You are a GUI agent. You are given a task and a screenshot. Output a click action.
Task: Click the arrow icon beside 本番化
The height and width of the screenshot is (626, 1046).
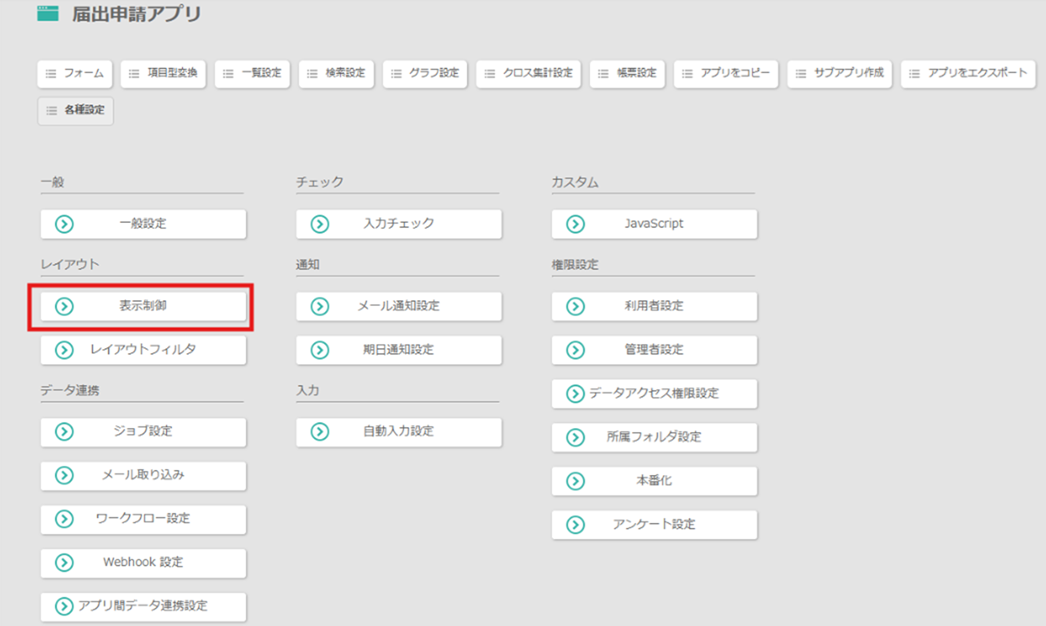[575, 480]
